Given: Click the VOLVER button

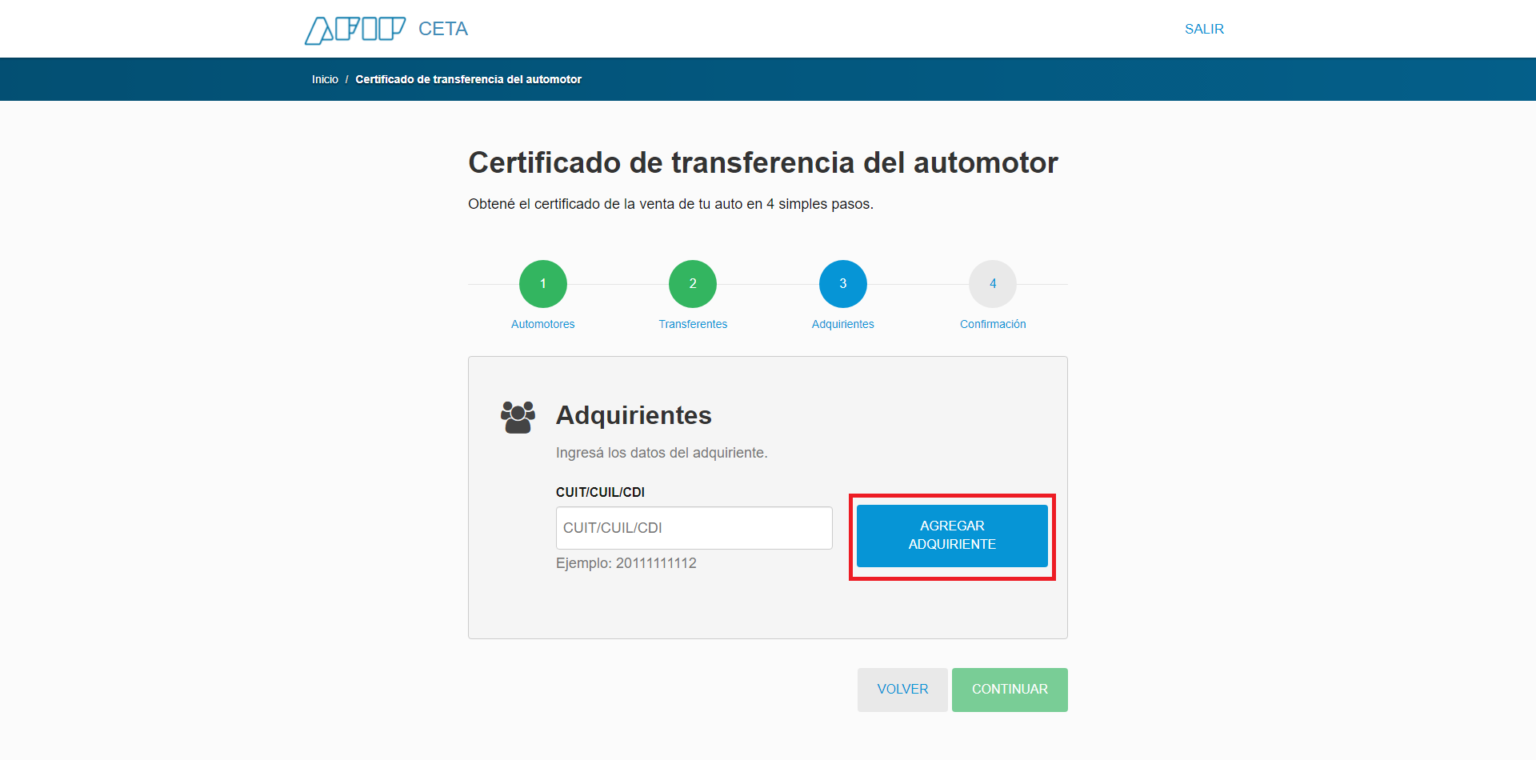Looking at the screenshot, I should click(x=902, y=690).
